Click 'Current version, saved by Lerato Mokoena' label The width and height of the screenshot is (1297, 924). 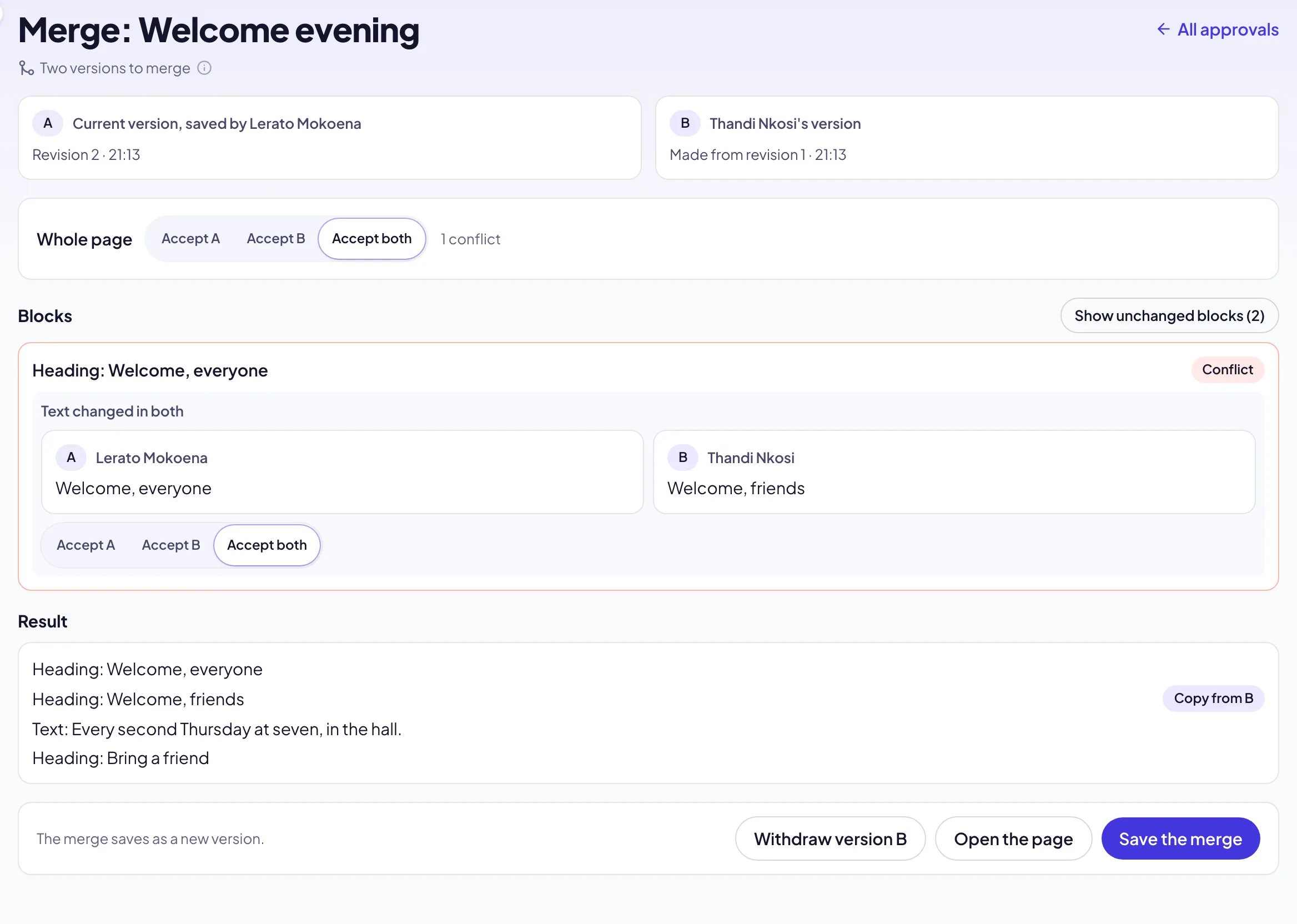[x=217, y=124]
